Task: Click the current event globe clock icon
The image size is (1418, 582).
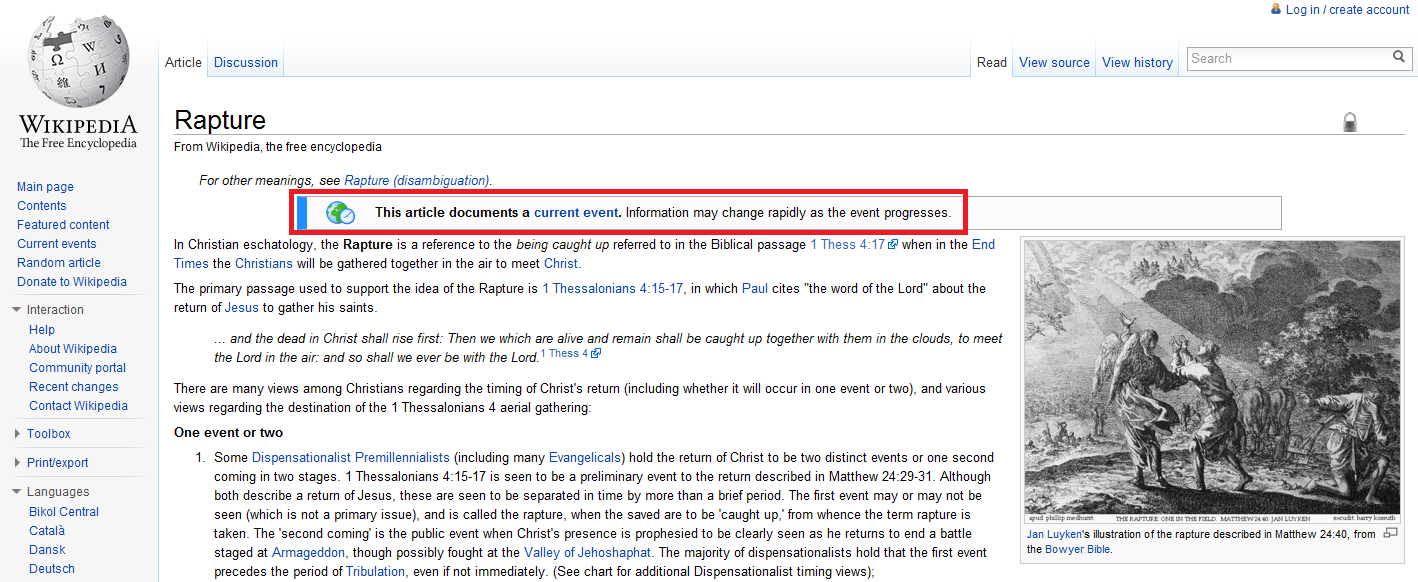Action: 340,212
